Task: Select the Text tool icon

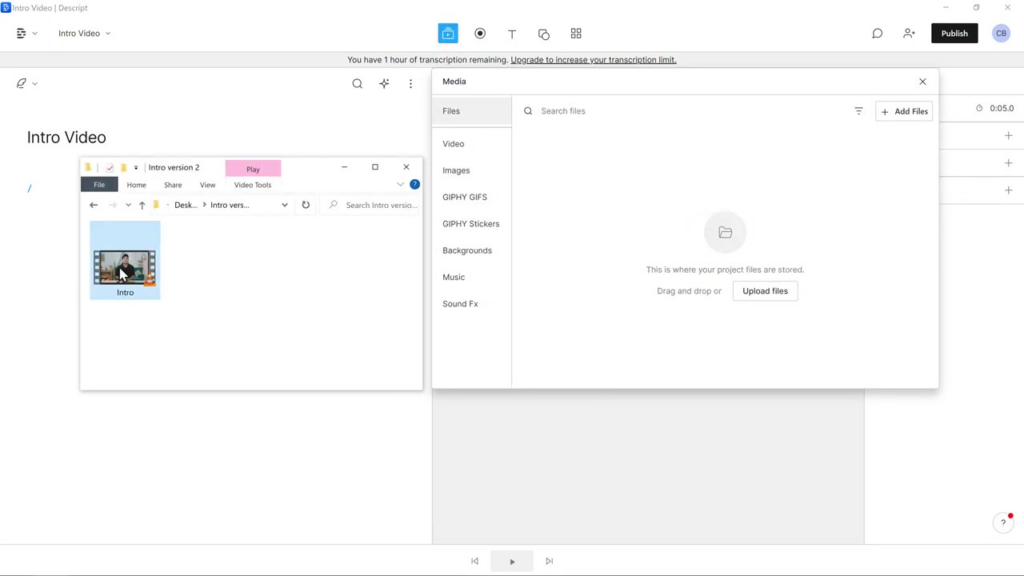Action: coord(512,33)
